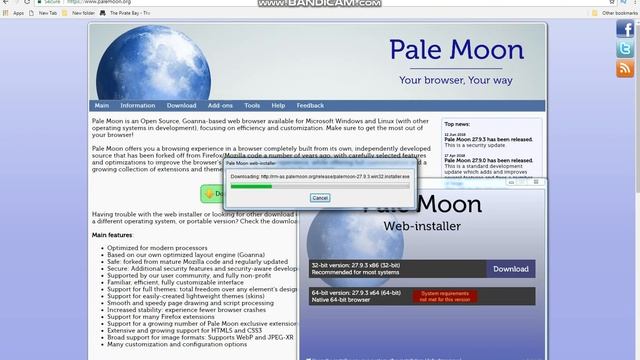640x360 pixels.
Task: Click the 'Top news:' heading
Action: click(457, 124)
